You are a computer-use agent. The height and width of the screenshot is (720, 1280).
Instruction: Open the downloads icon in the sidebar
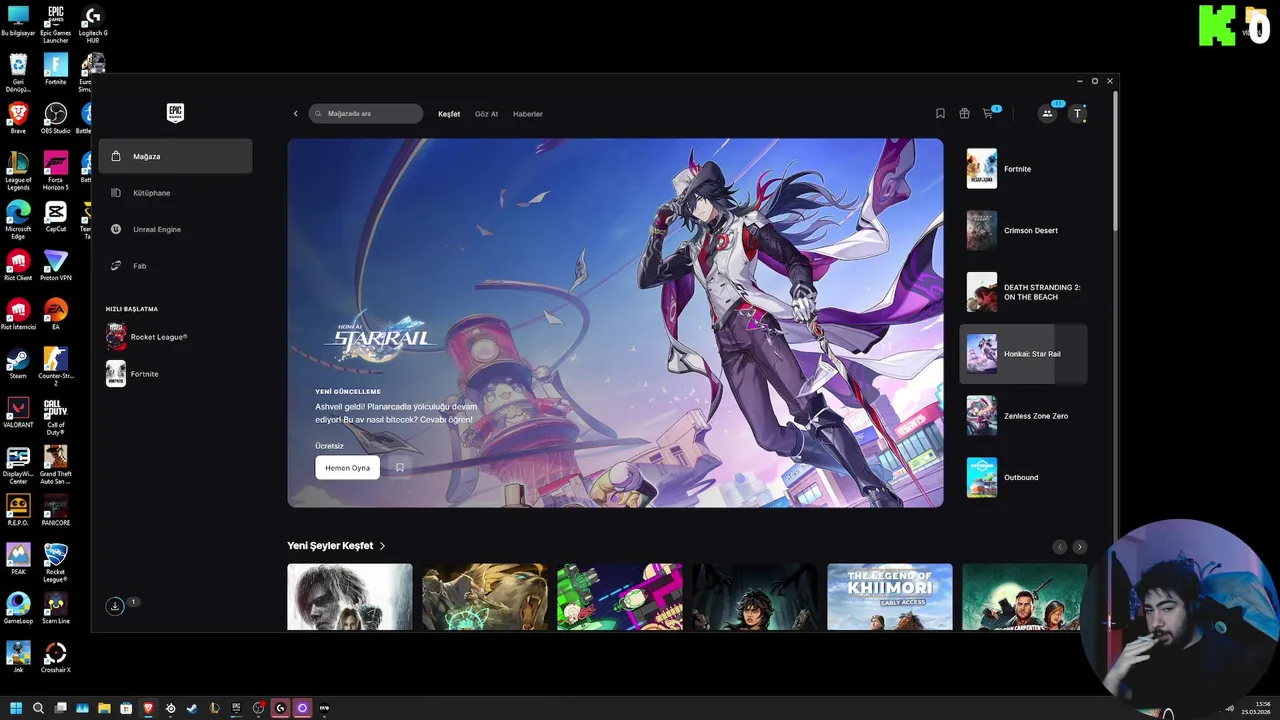coord(115,606)
